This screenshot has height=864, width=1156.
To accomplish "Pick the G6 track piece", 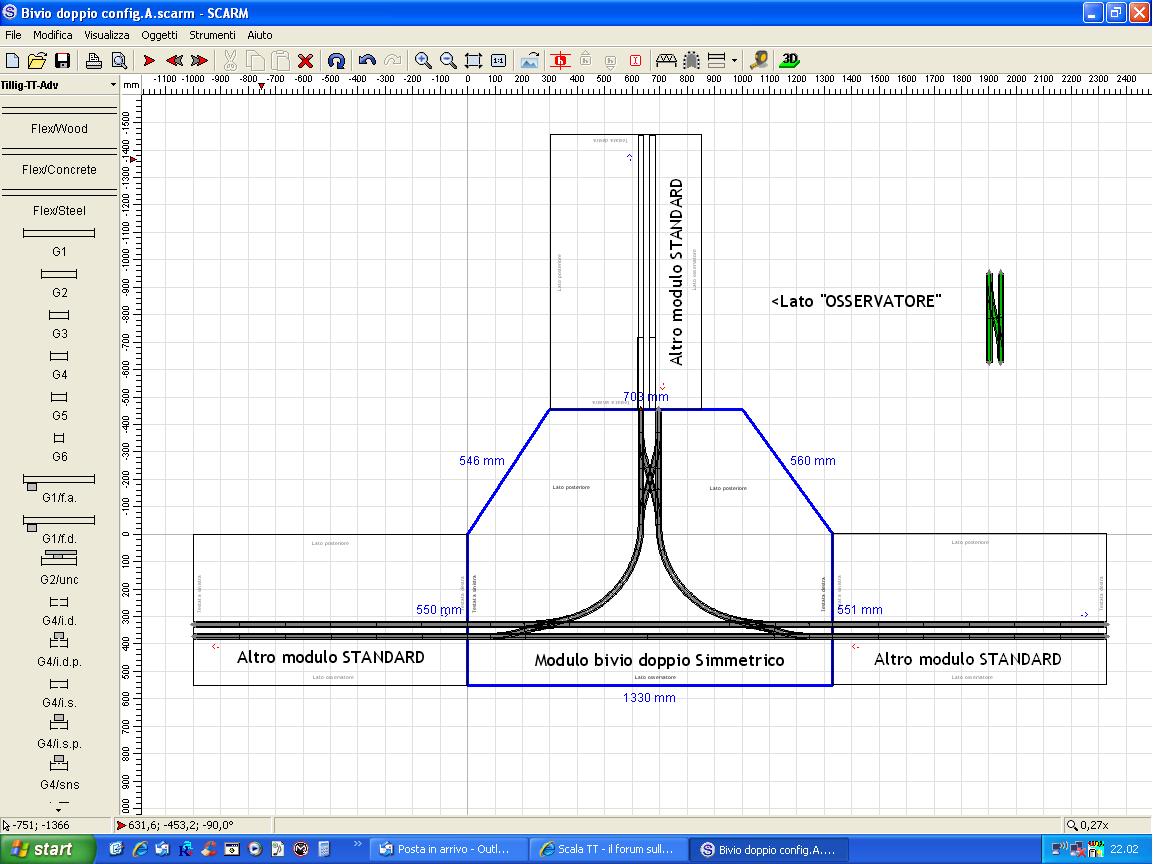I will (59, 447).
